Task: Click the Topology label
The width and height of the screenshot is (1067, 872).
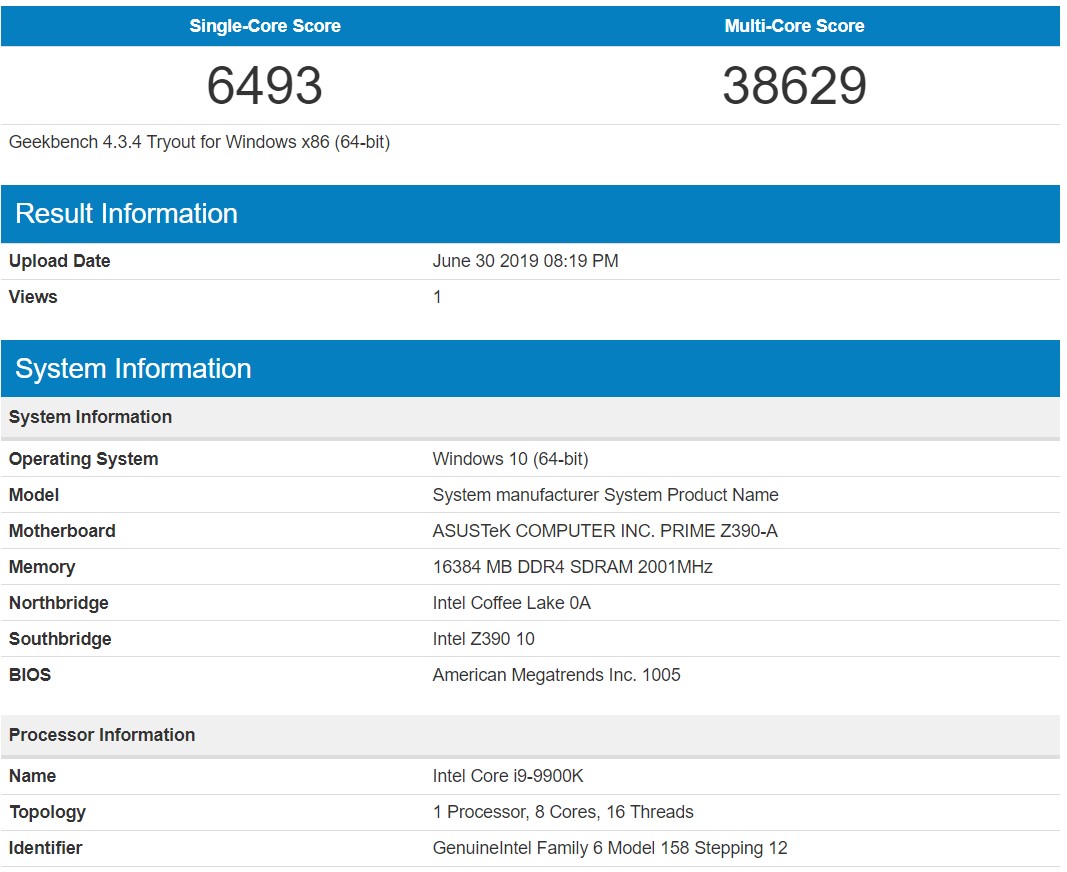Action: point(48,812)
